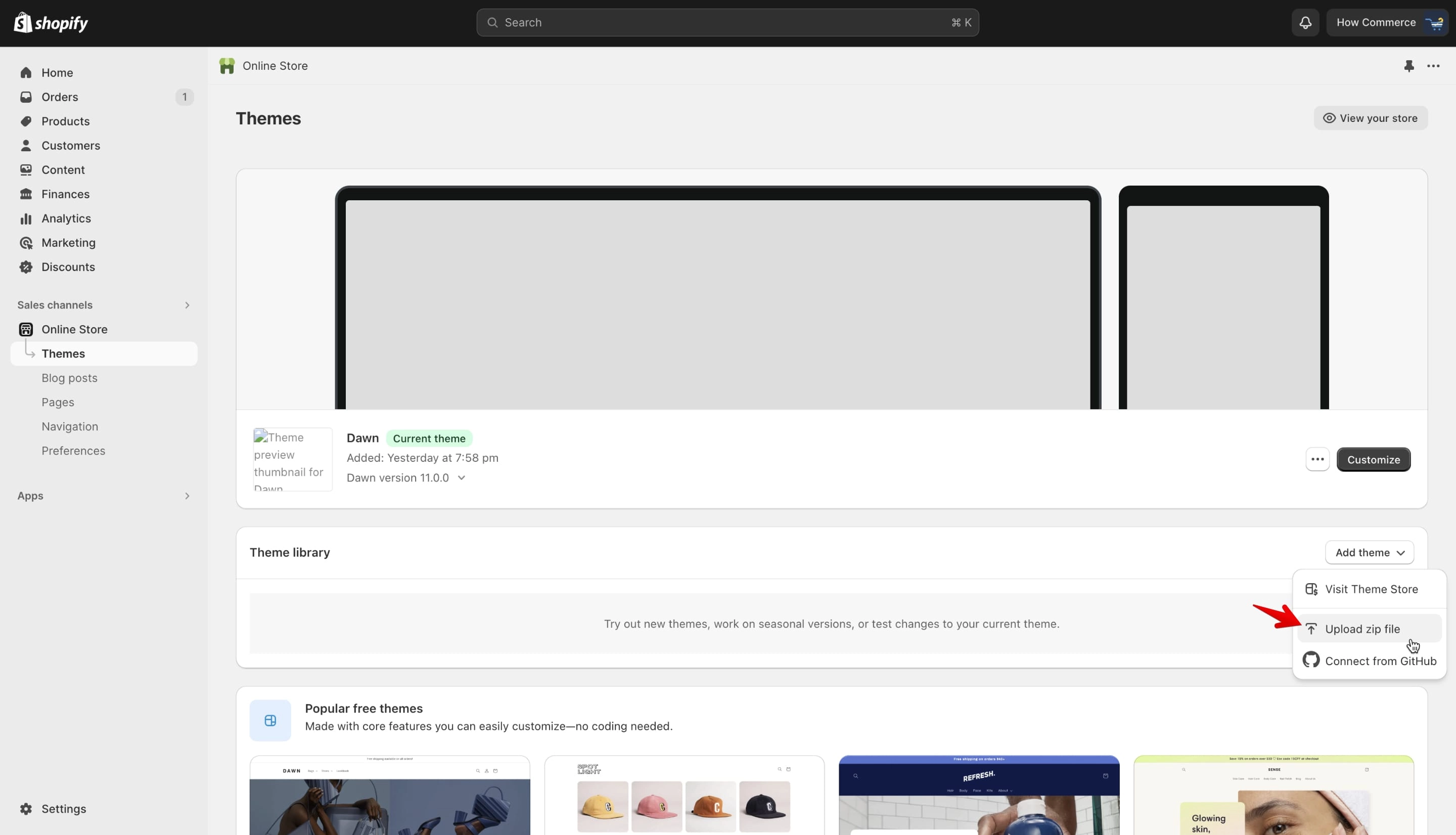This screenshot has height=835, width=1456.
Task: Click the Customize button
Action: [1374, 459]
